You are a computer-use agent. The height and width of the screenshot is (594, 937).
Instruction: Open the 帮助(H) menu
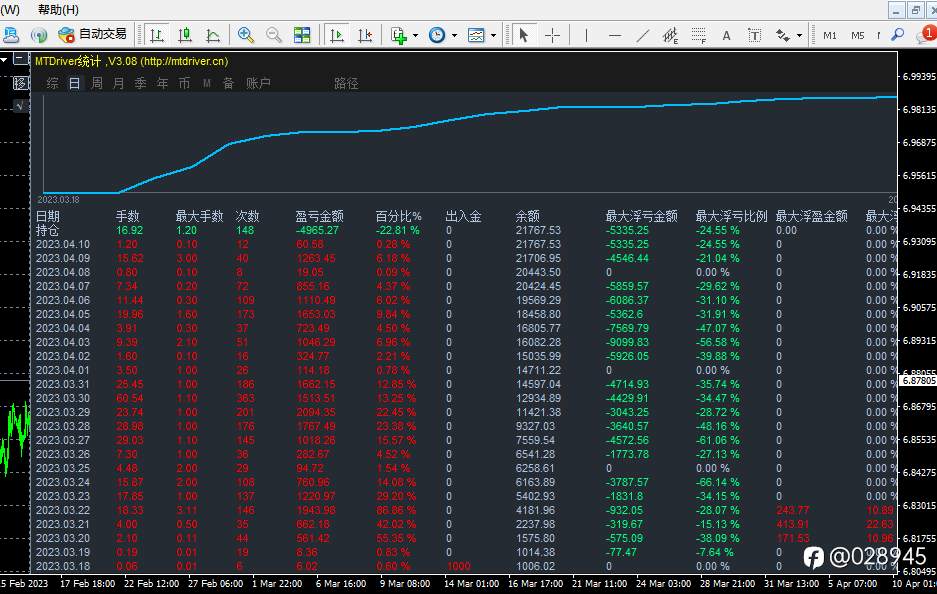58,10
